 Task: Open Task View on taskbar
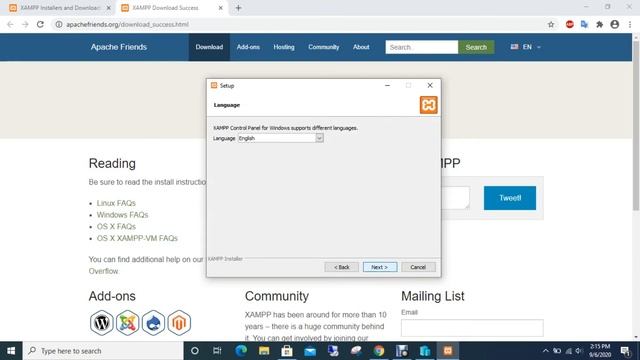(x=217, y=351)
